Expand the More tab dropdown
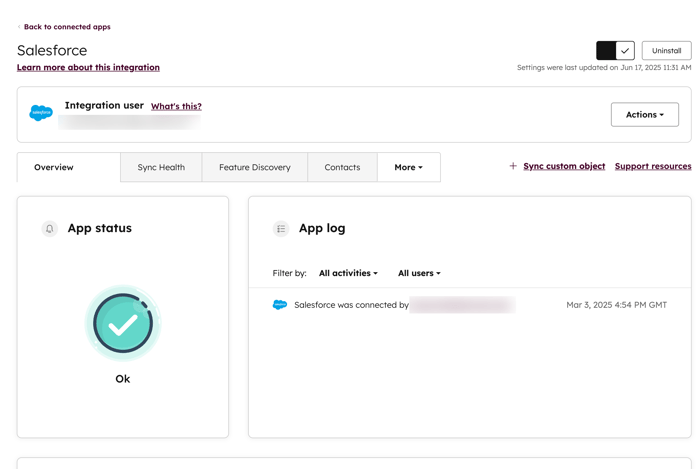Viewport: 700px width, 469px height. click(408, 167)
